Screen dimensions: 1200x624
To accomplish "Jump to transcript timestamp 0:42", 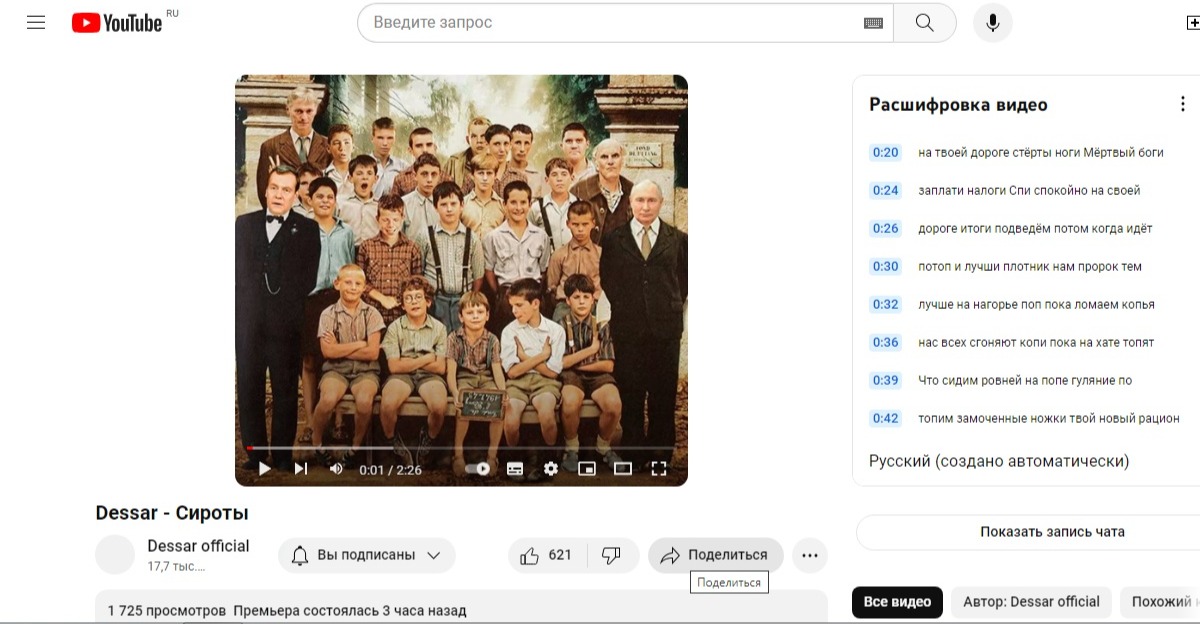I will 886,418.
